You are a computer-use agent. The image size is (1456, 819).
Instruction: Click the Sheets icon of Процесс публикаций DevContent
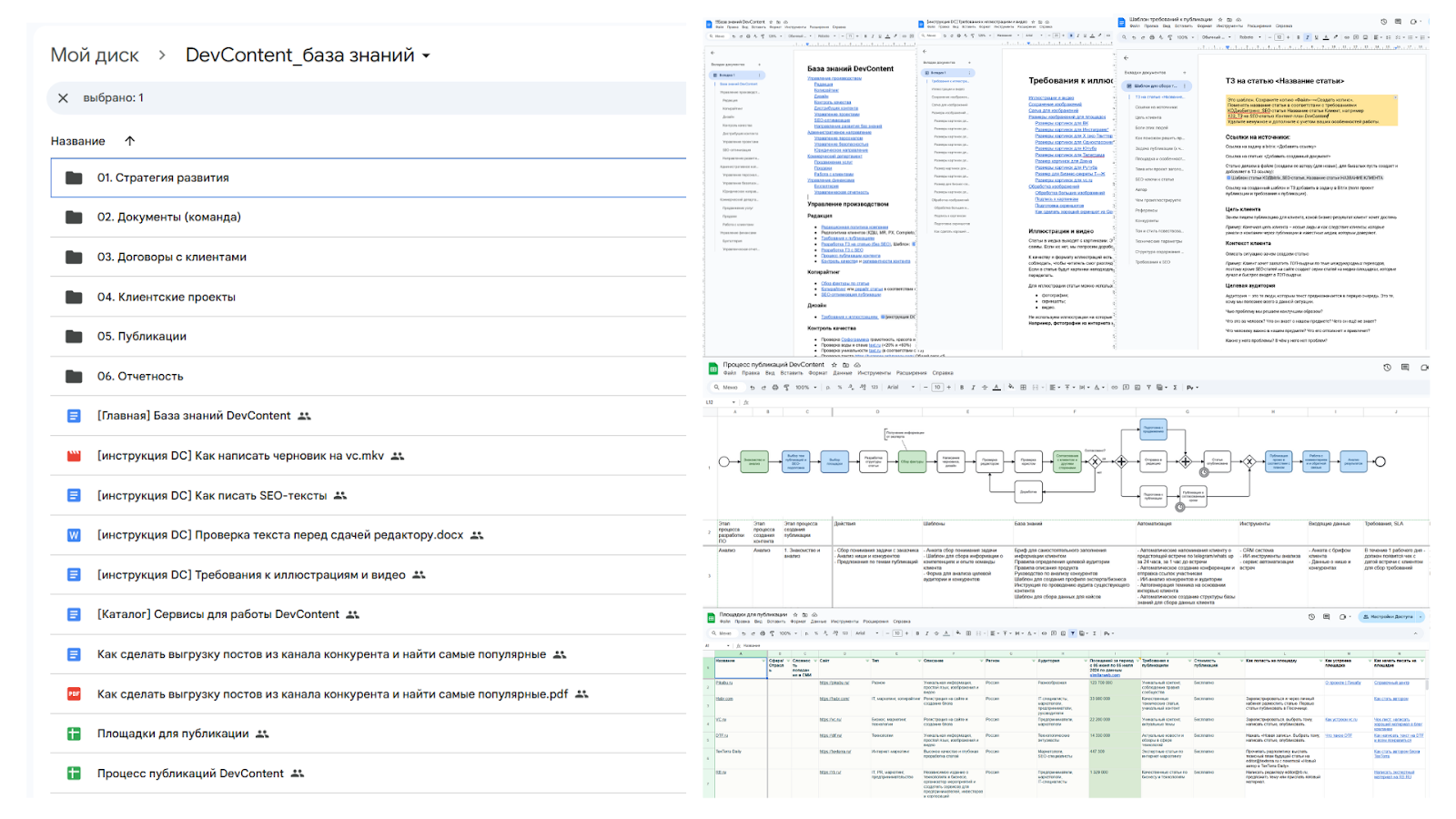[74, 773]
